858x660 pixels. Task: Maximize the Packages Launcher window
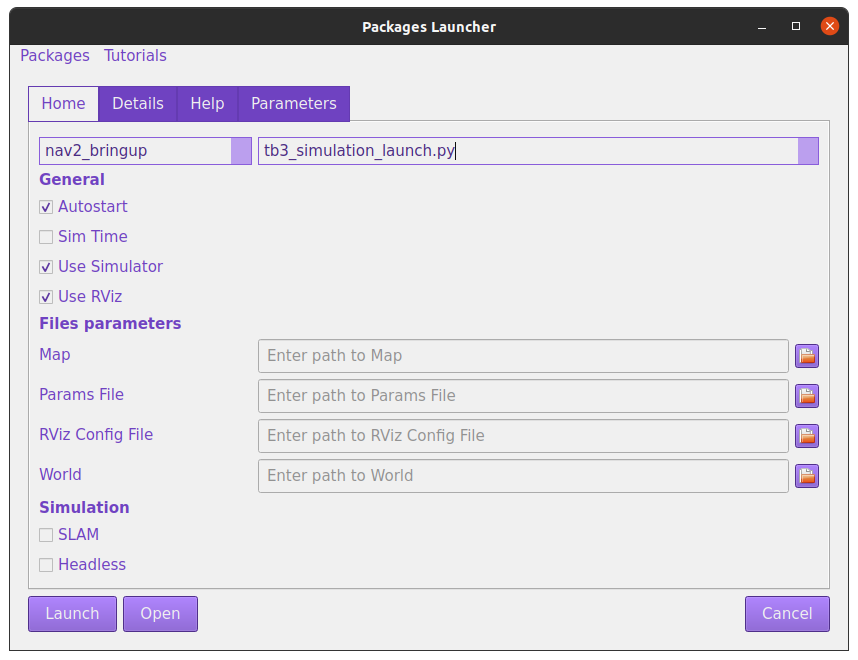(x=796, y=26)
